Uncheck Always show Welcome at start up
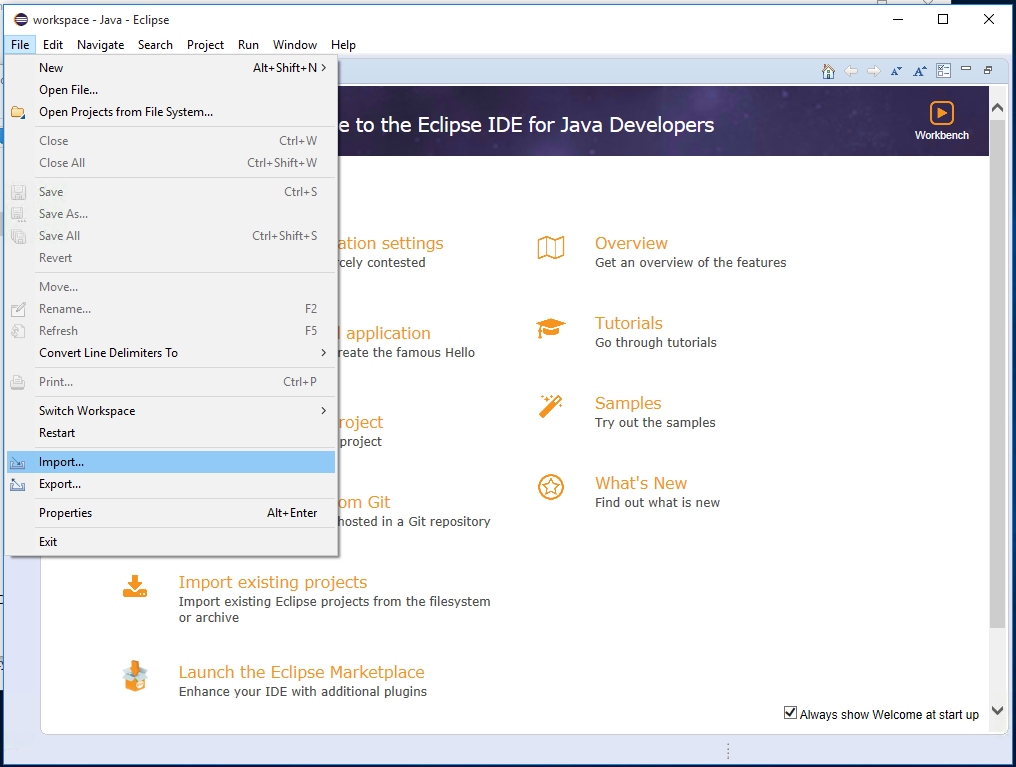1016x767 pixels. [x=790, y=713]
